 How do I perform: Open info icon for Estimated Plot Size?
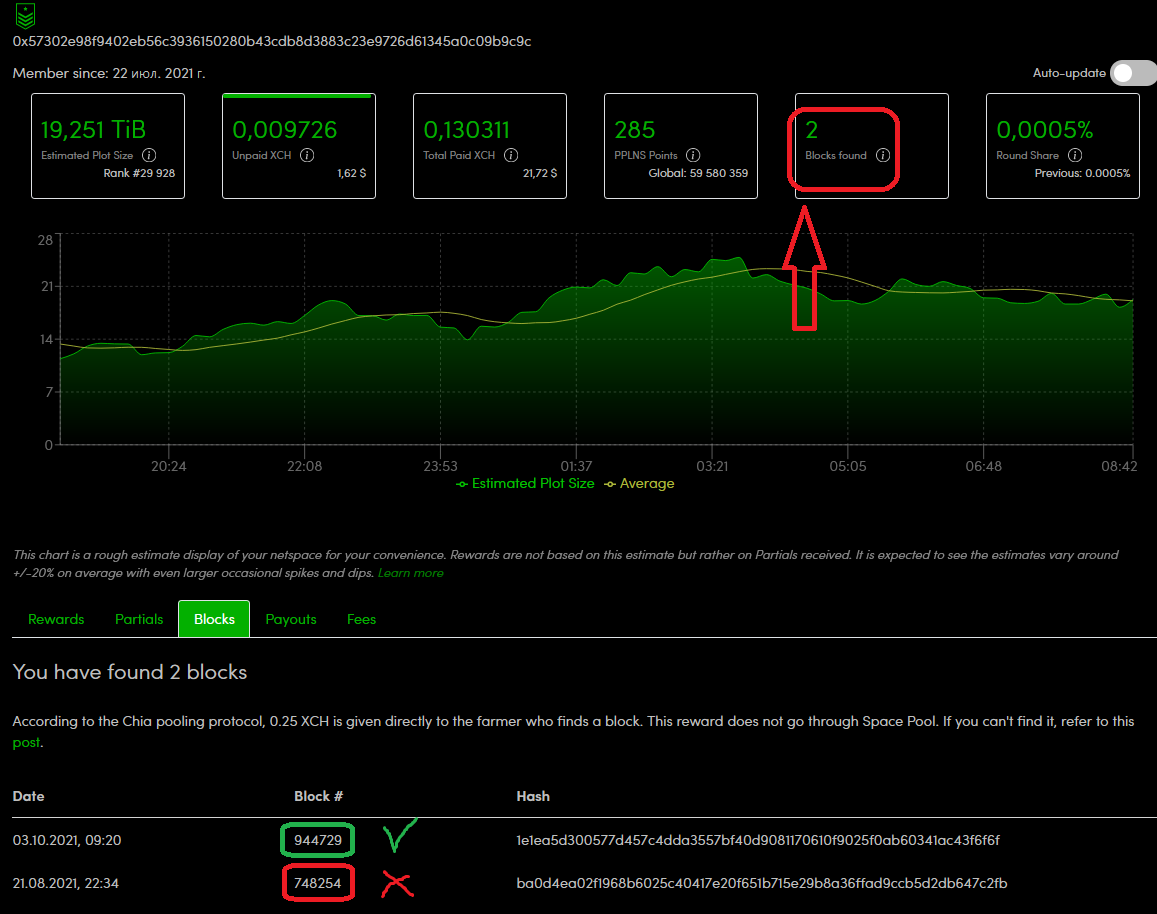pos(149,155)
